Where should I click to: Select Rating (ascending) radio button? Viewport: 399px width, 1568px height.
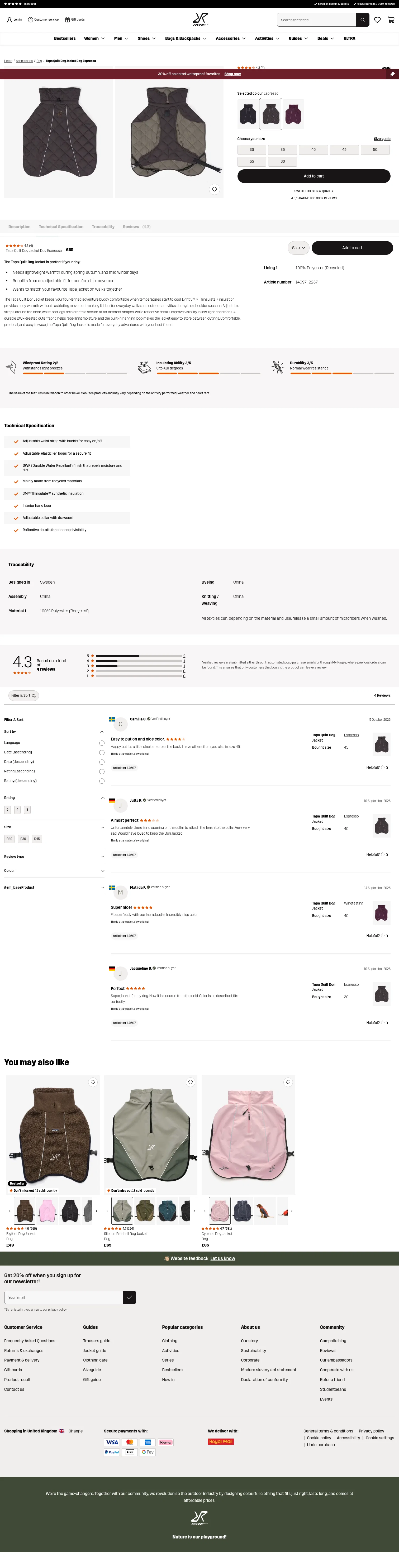102,771
